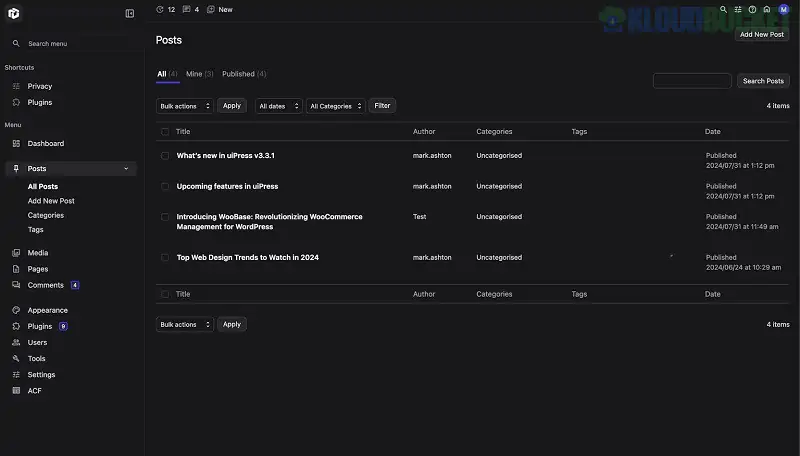This screenshot has height=456, width=800.
Task: Click the search posts input field
Action: (691, 81)
